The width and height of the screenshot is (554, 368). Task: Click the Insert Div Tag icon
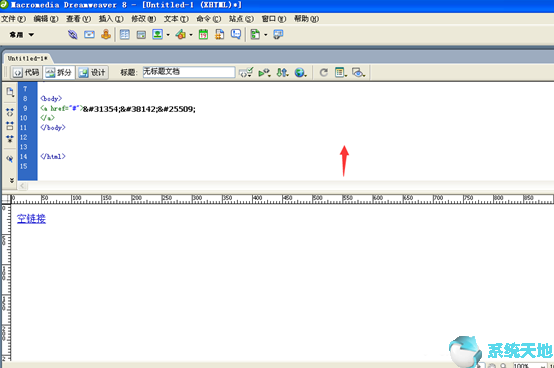click(141, 35)
